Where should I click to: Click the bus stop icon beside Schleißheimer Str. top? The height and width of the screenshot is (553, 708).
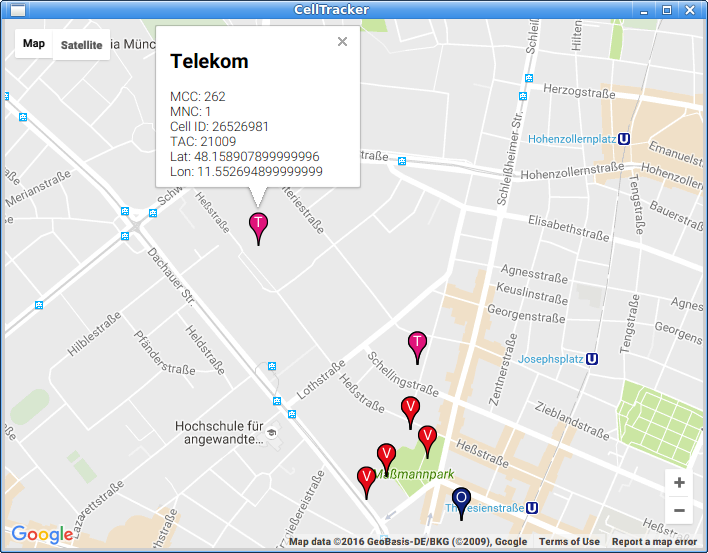pos(523,96)
